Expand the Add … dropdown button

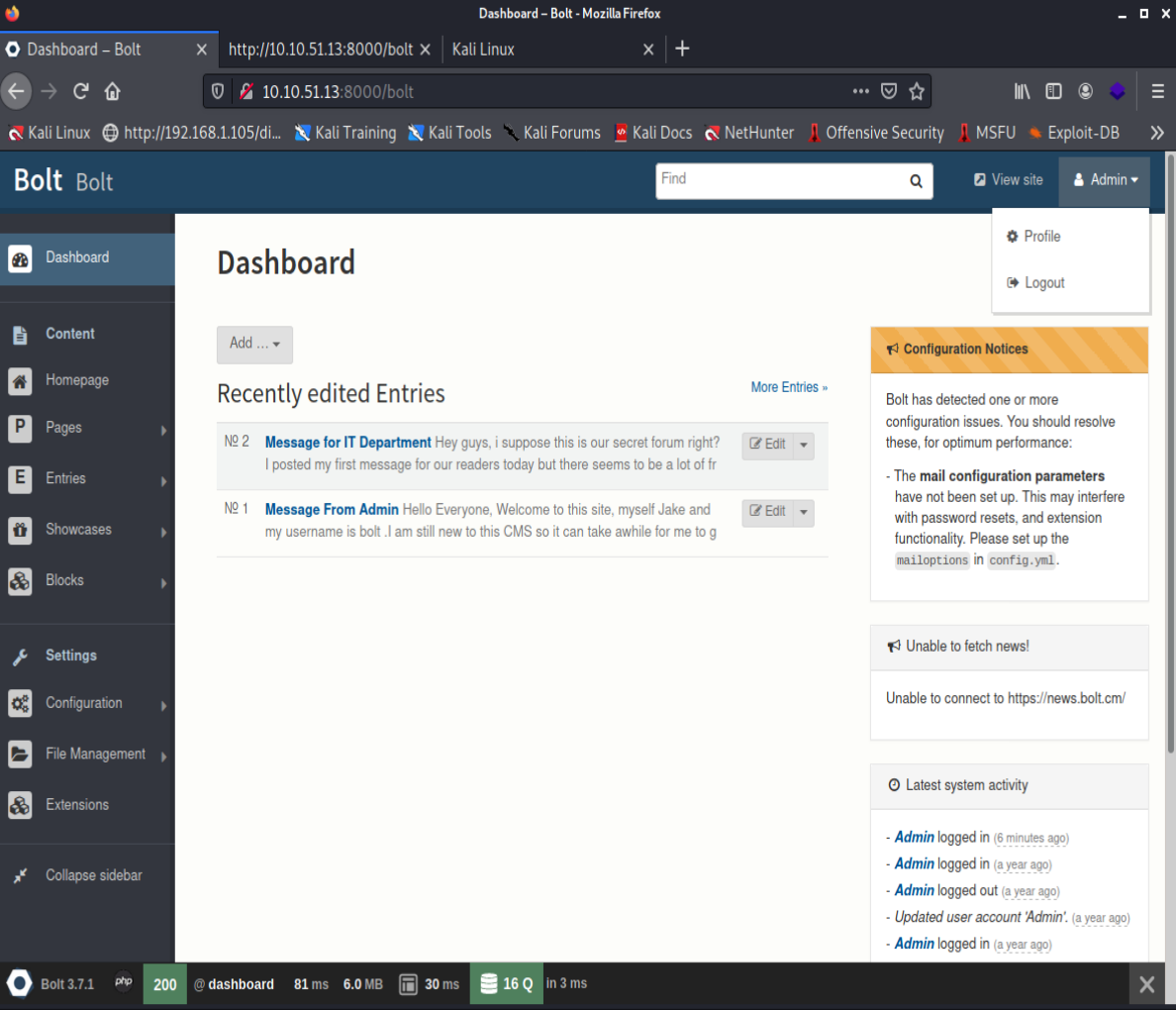pos(254,344)
